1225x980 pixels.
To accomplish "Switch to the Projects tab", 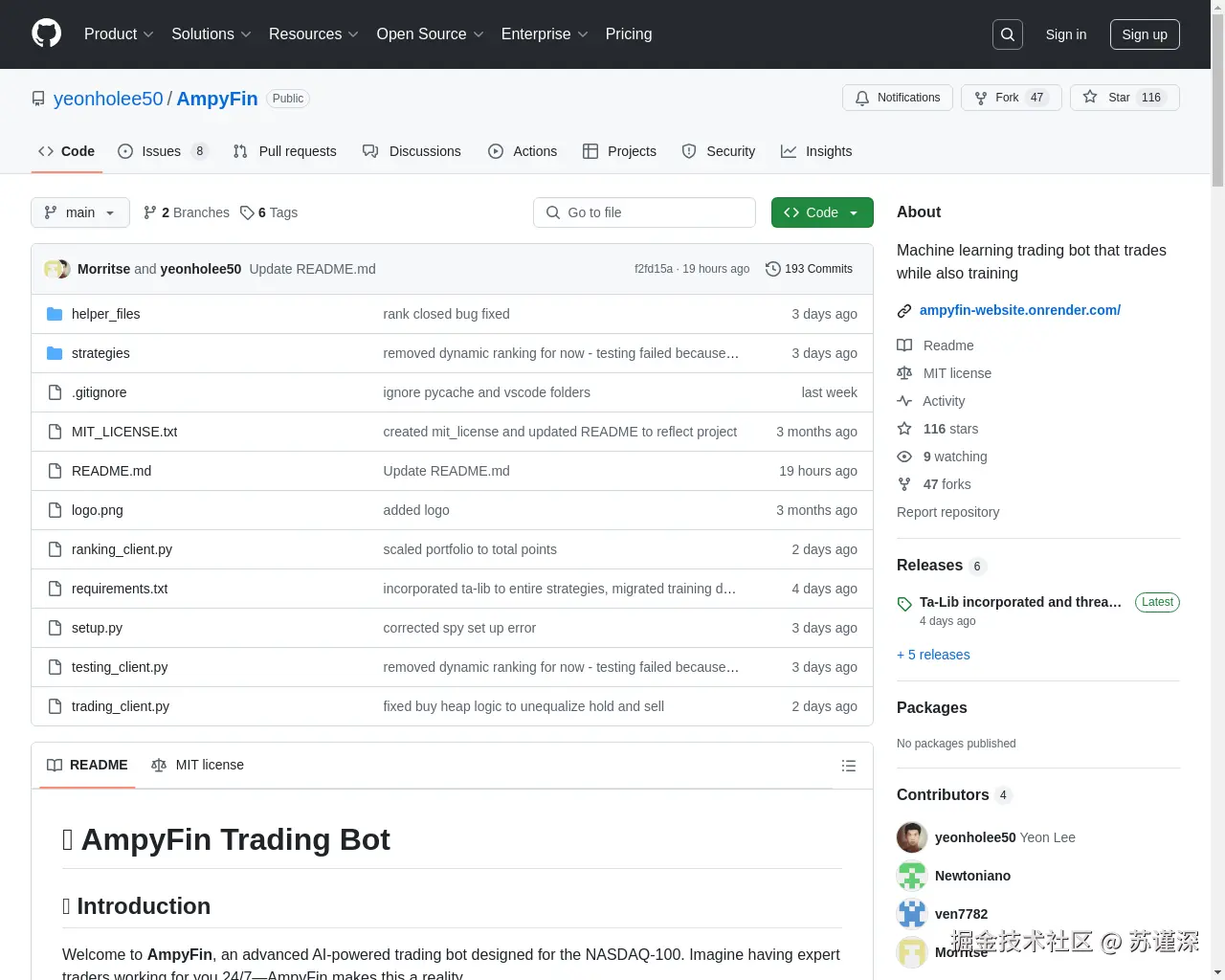I will pos(620,151).
